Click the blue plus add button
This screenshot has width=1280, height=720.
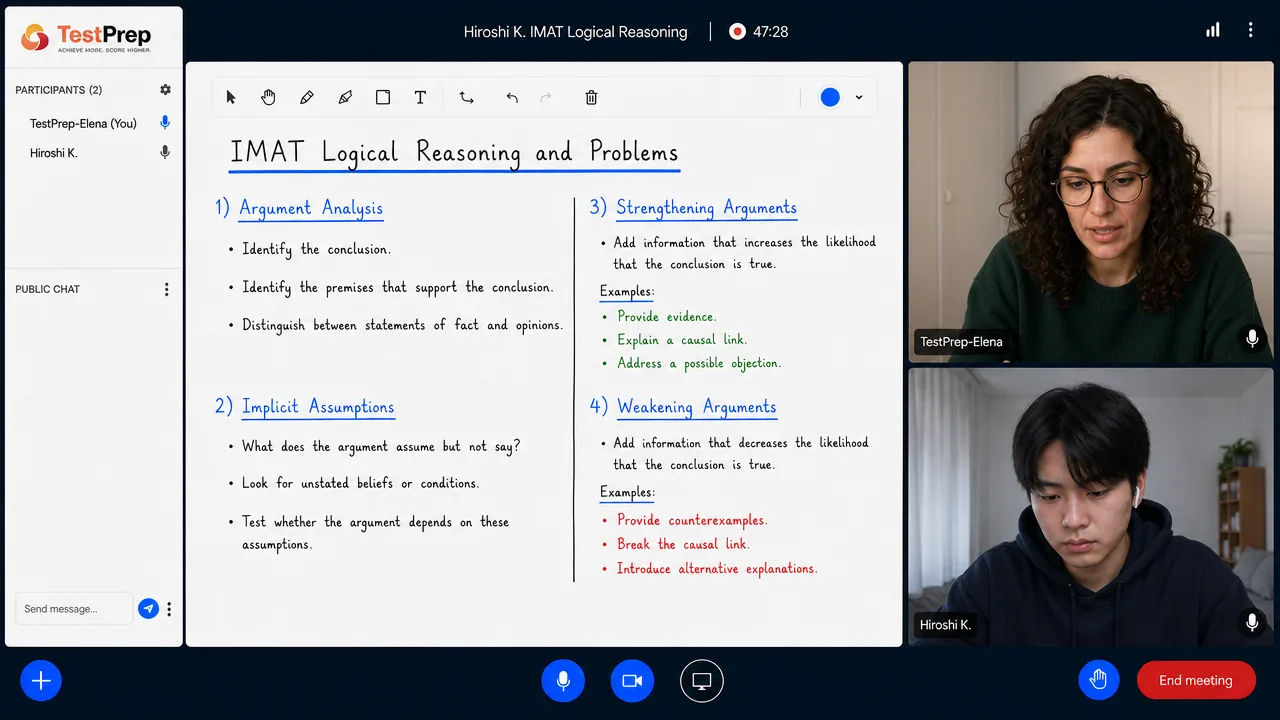pyautogui.click(x=41, y=681)
